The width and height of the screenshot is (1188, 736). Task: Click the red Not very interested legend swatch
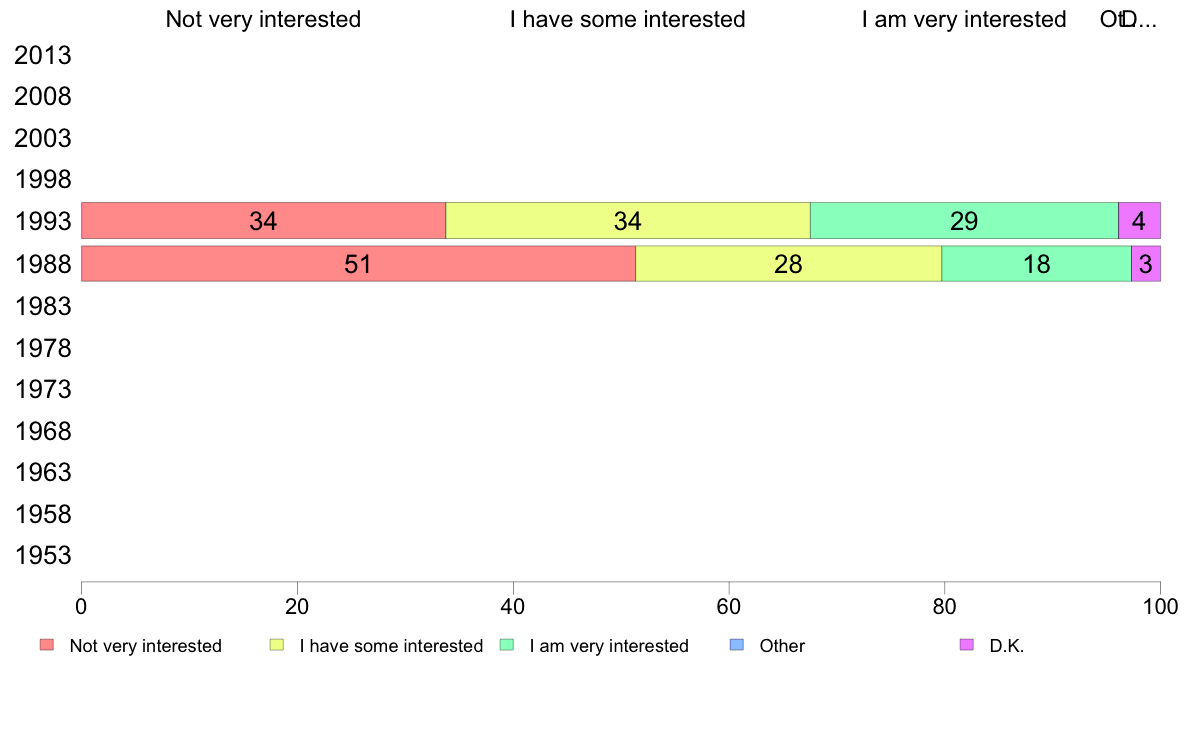click(47, 645)
